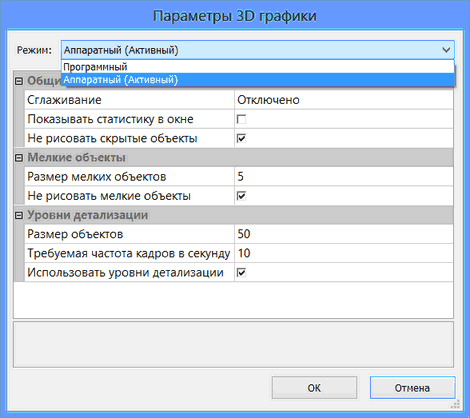Enable Показывать статистику в окне checkbox

click(x=241, y=119)
